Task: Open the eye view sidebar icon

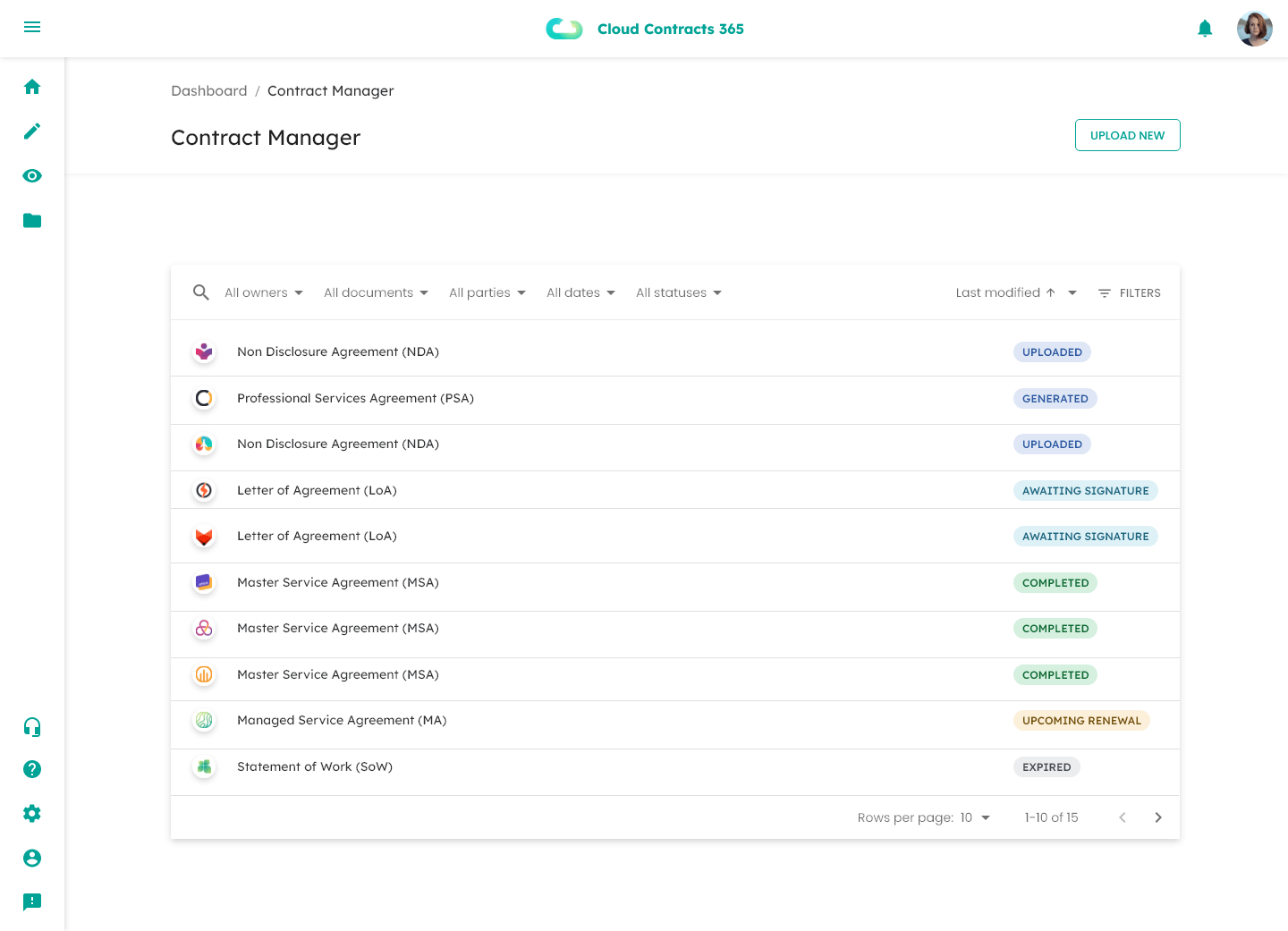Action: pyautogui.click(x=32, y=176)
